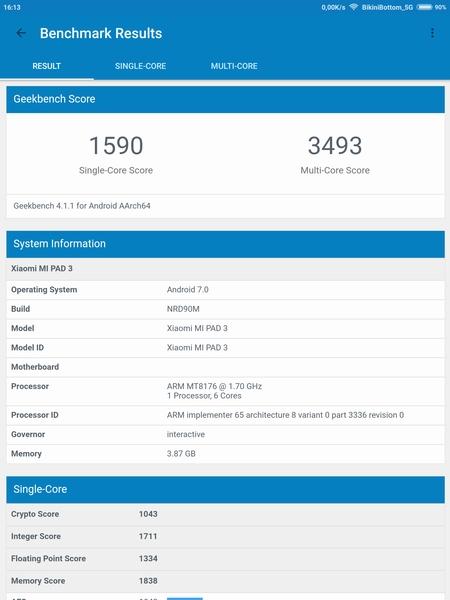The height and width of the screenshot is (600, 450).
Task: Tap the Xiaomi MI PAD 3 device heading
Action: tap(42, 268)
